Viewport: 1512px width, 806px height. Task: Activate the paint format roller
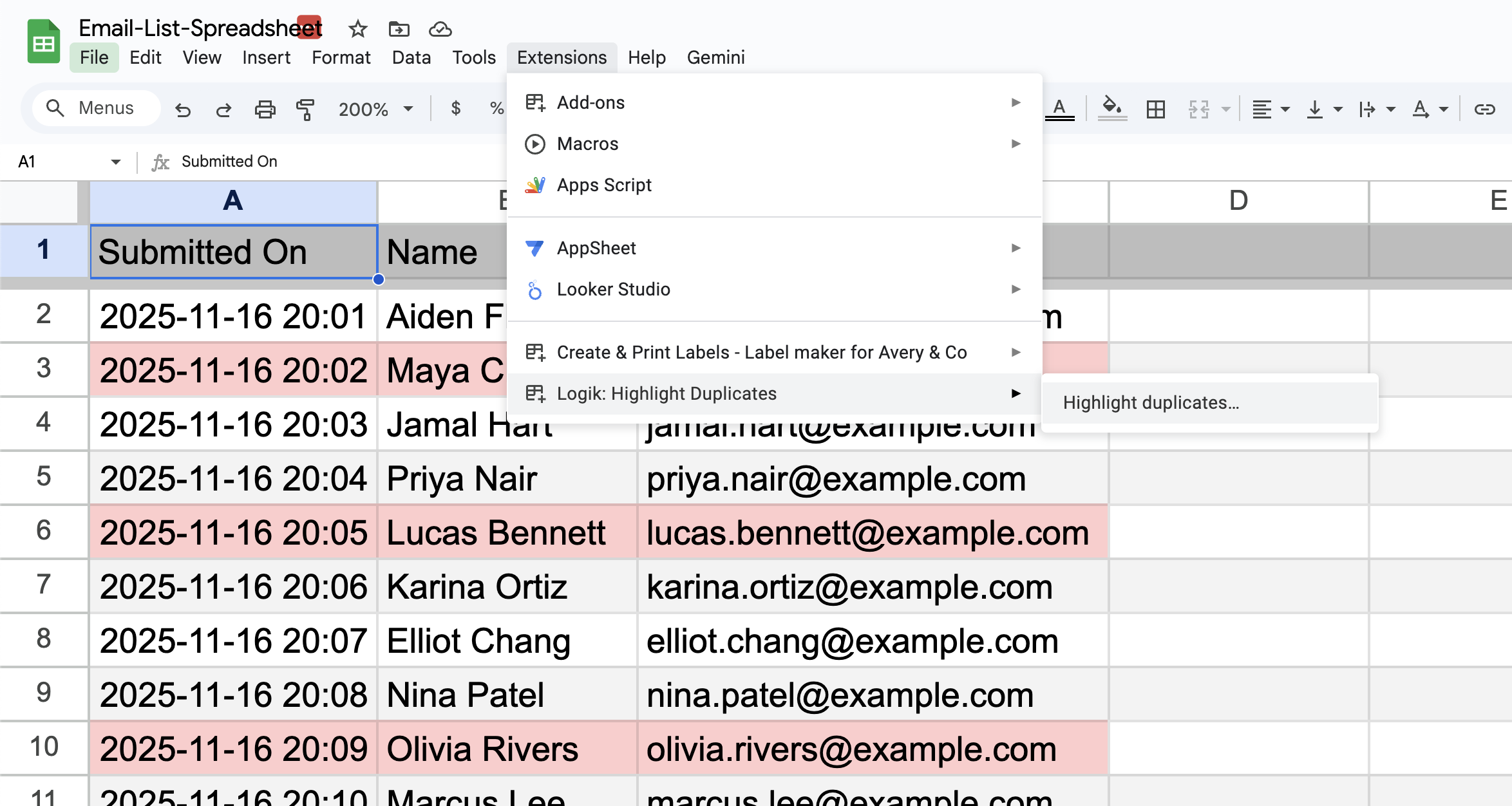tap(305, 109)
